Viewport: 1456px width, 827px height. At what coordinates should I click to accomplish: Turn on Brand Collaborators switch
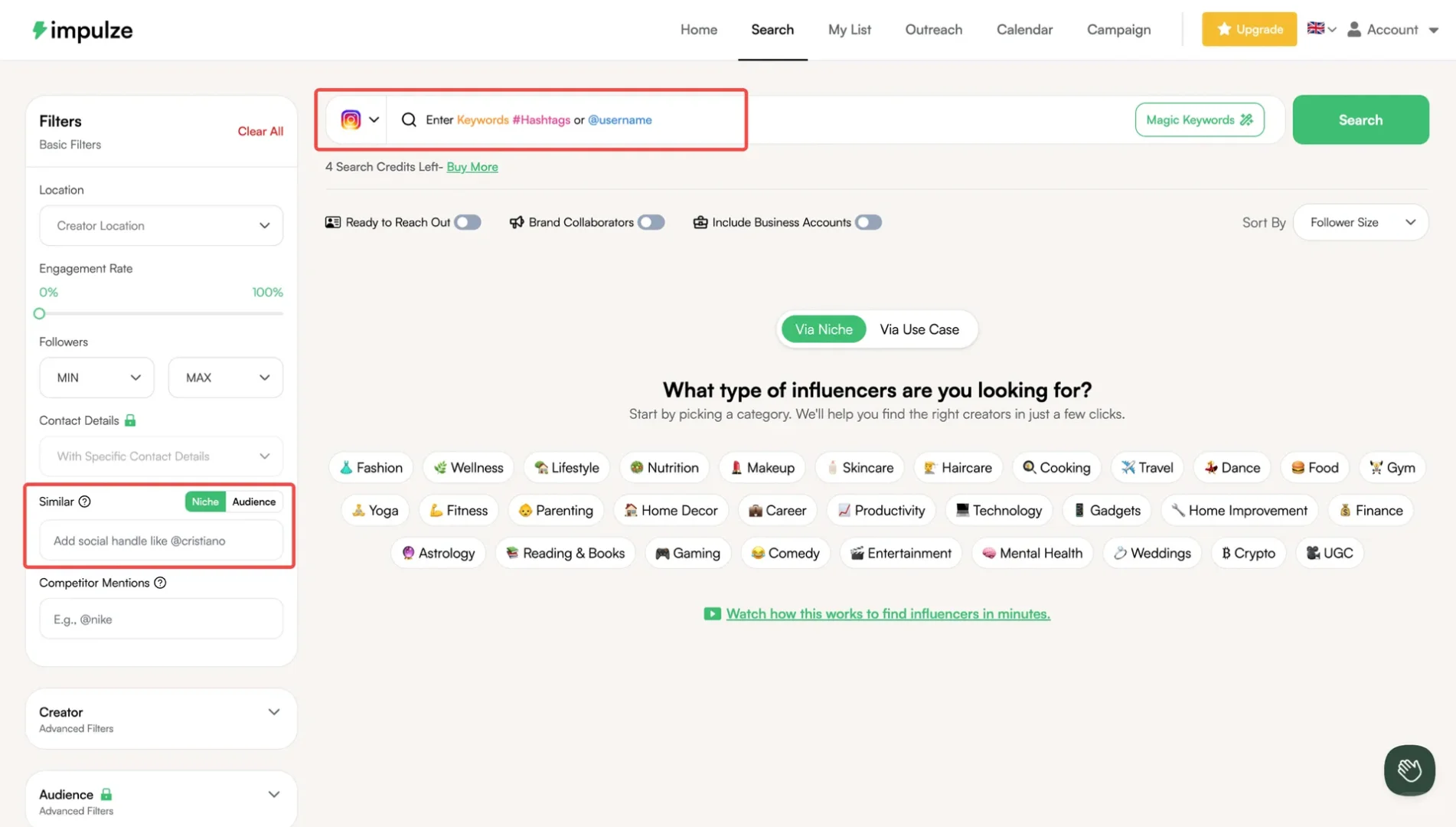pos(651,222)
